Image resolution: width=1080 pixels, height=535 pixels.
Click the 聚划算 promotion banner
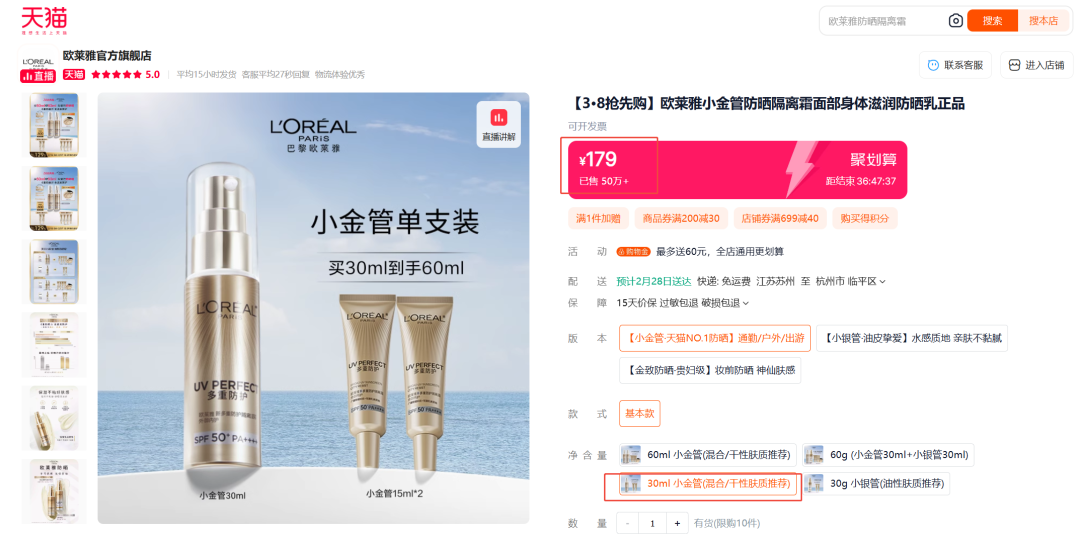[737, 170]
